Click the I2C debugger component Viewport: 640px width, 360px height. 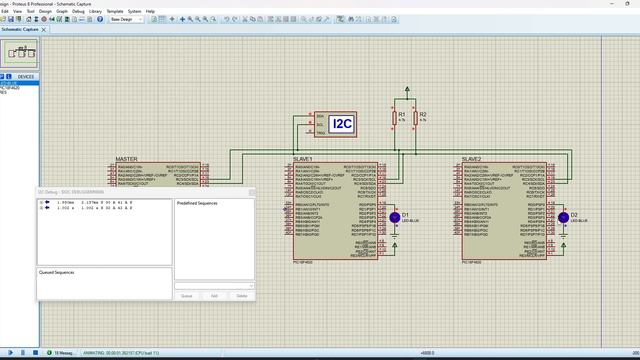pos(336,124)
